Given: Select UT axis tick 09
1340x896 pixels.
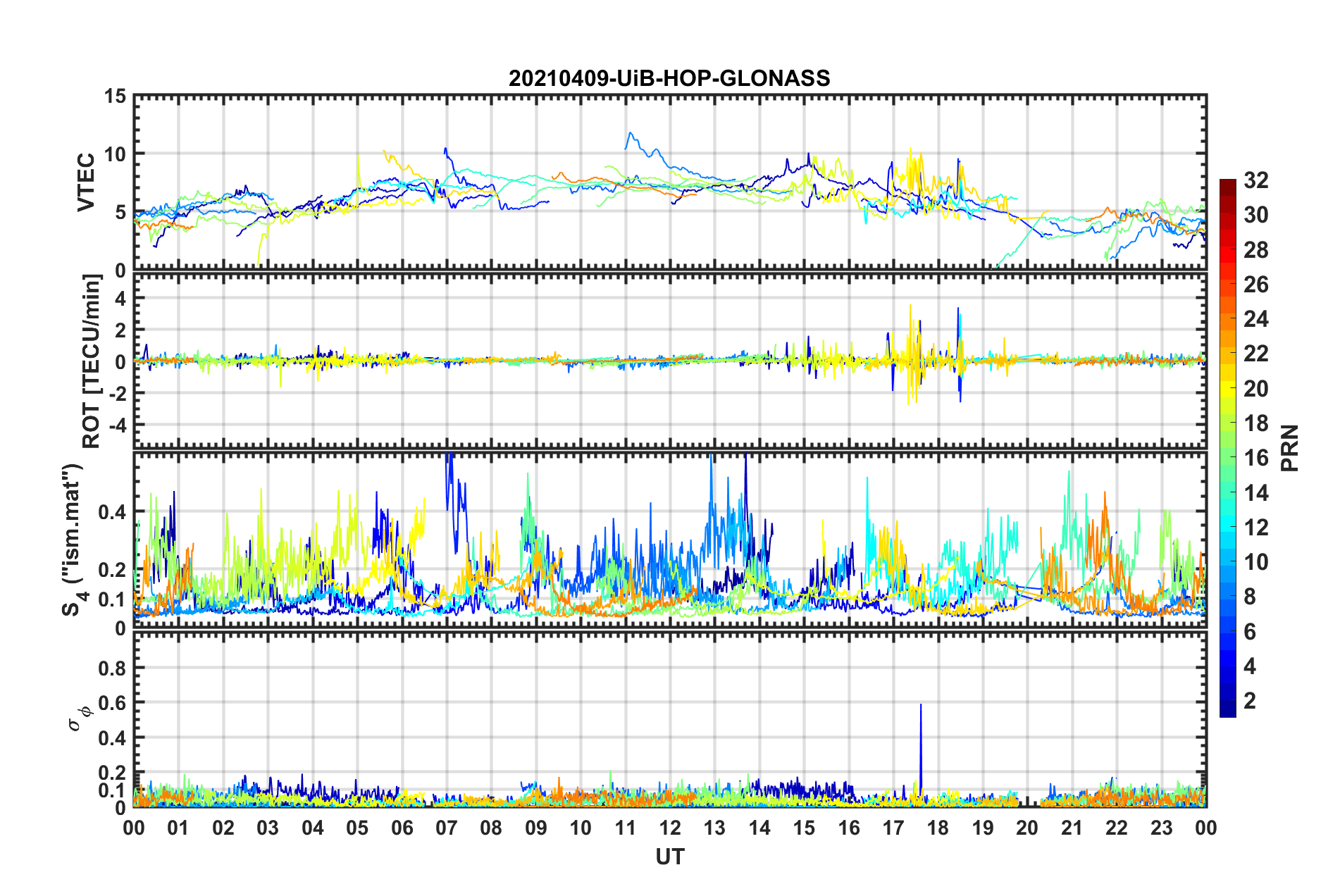Looking at the screenshot, I should pos(536,827).
